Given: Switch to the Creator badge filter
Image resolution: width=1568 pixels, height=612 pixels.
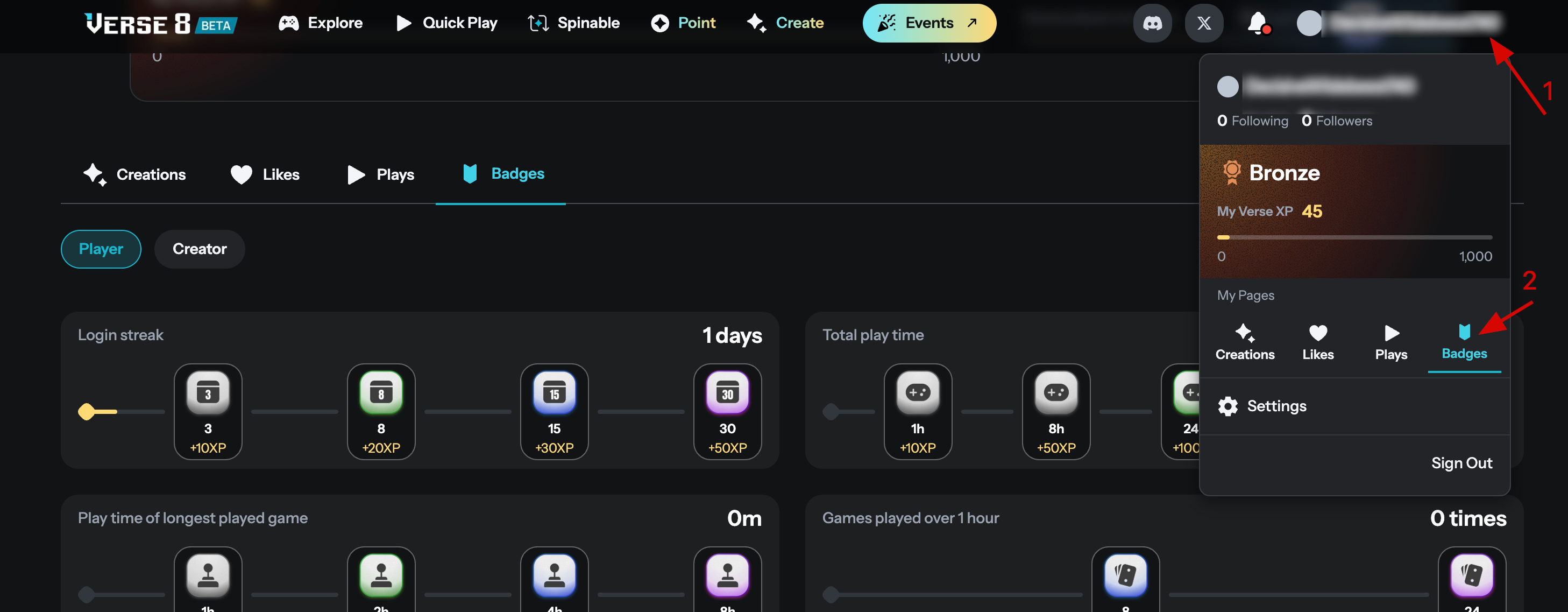Looking at the screenshot, I should coord(199,249).
